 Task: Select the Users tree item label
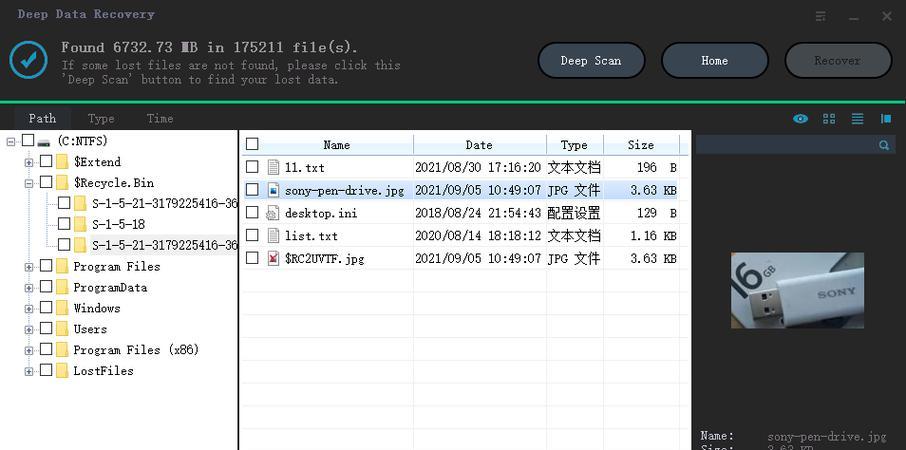point(90,329)
